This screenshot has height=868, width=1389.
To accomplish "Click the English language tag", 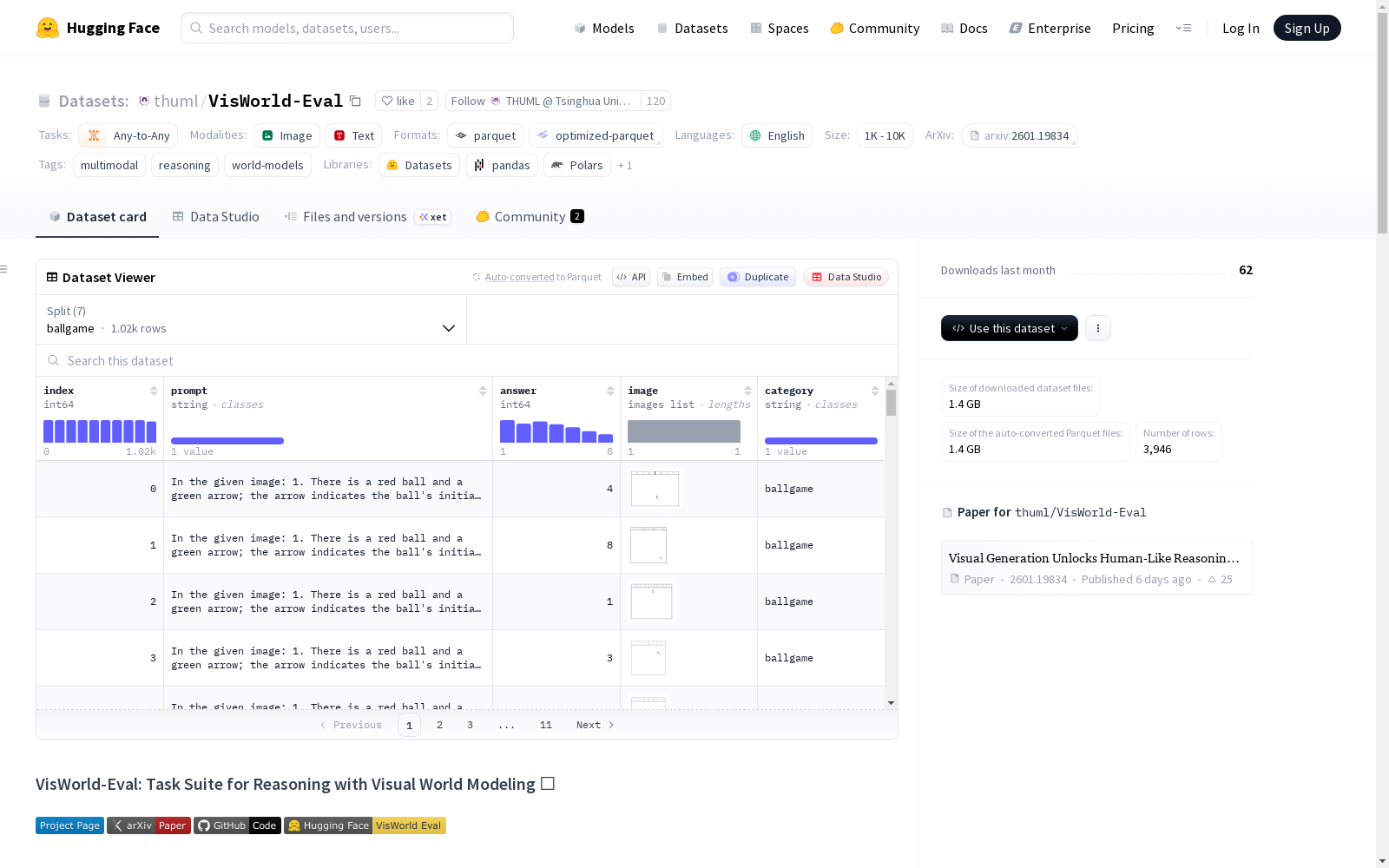I will coord(777,135).
